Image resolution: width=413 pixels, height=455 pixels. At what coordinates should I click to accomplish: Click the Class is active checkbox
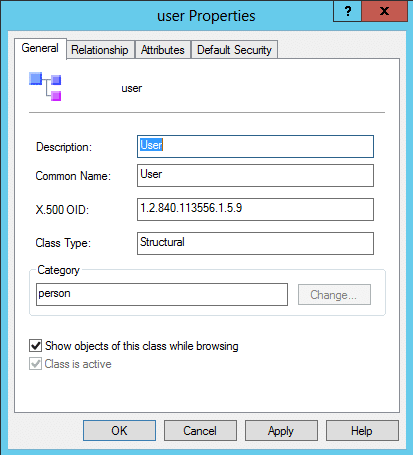tap(35, 364)
